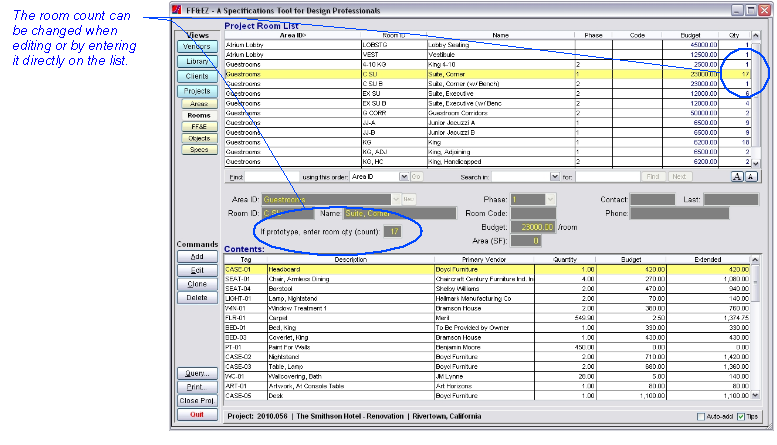
Task: Click the Delete command button
Action: [x=197, y=298]
